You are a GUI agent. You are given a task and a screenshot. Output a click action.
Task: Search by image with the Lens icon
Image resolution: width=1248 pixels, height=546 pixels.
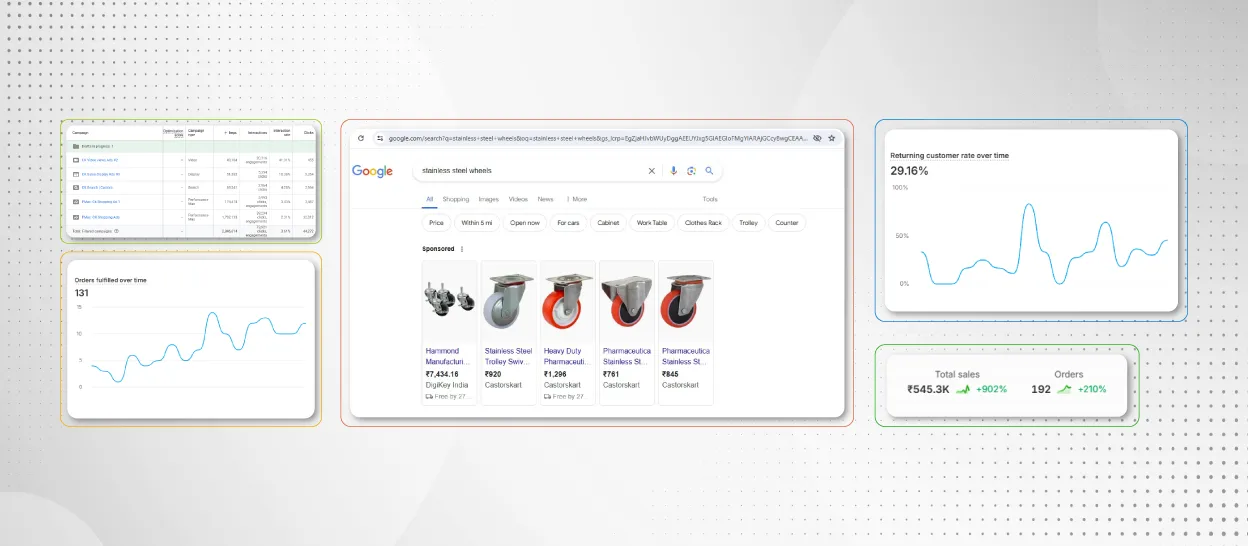point(691,171)
